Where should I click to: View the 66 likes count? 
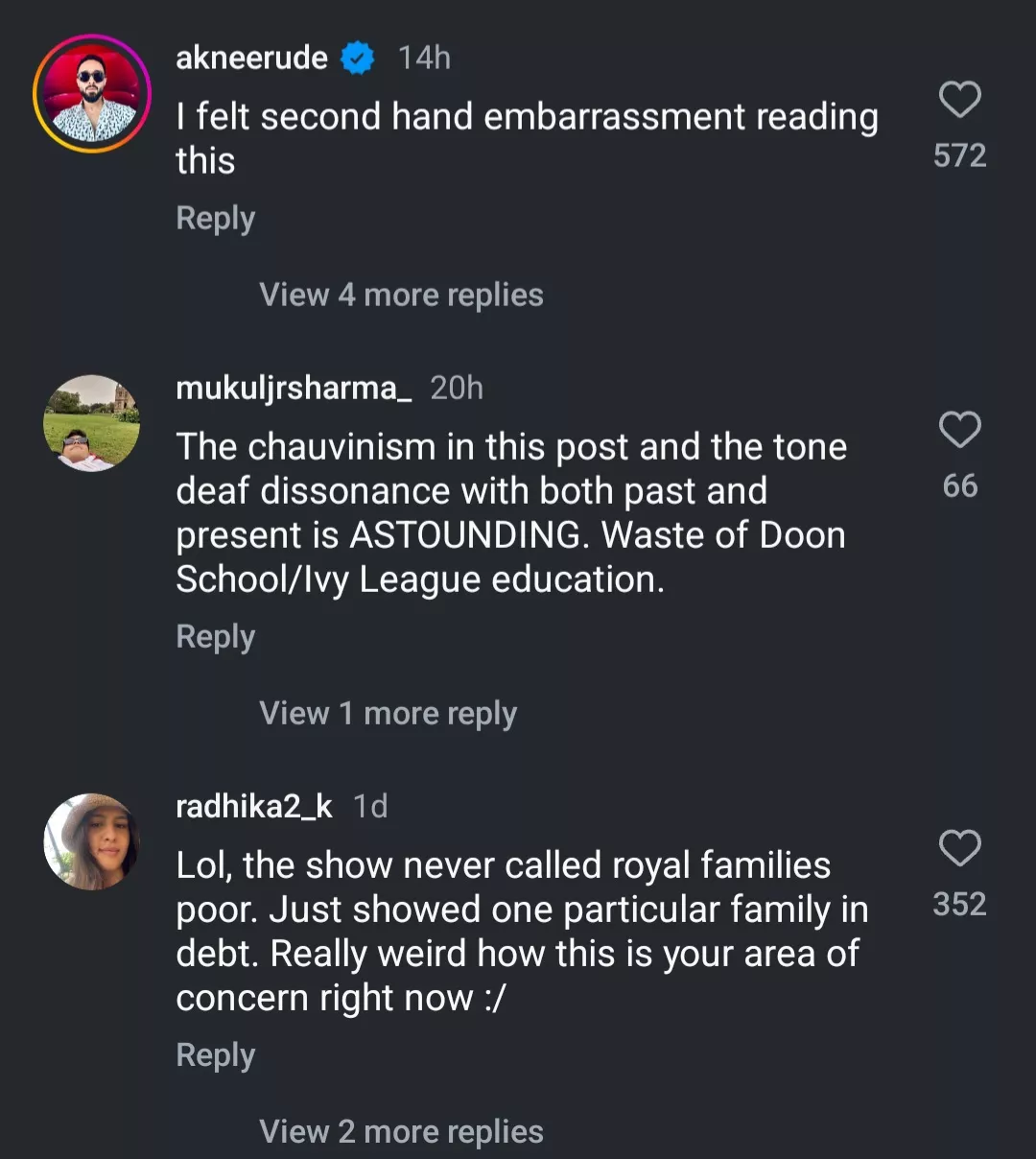tap(959, 485)
